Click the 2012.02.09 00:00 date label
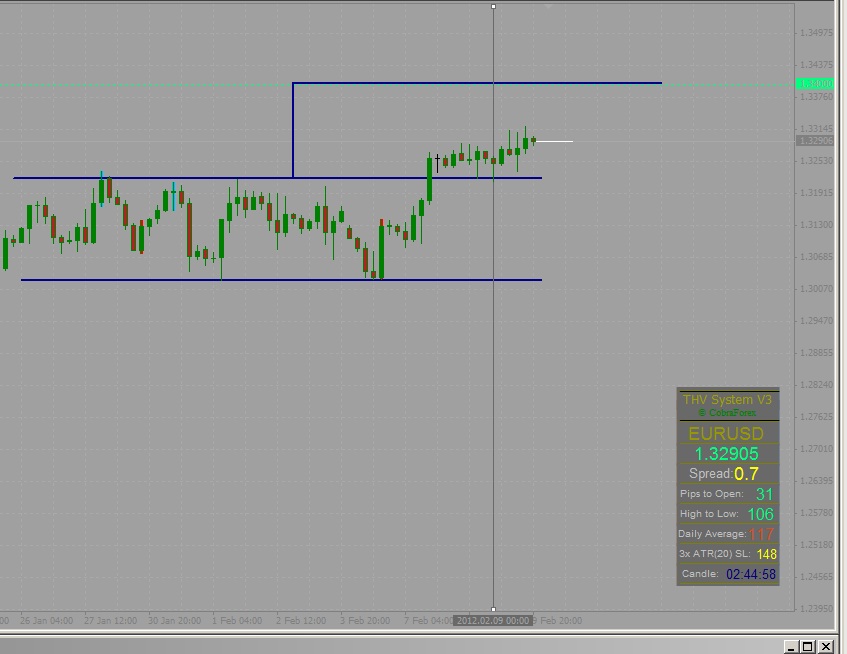The width and height of the screenshot is (847, 654). click(493, 621)
